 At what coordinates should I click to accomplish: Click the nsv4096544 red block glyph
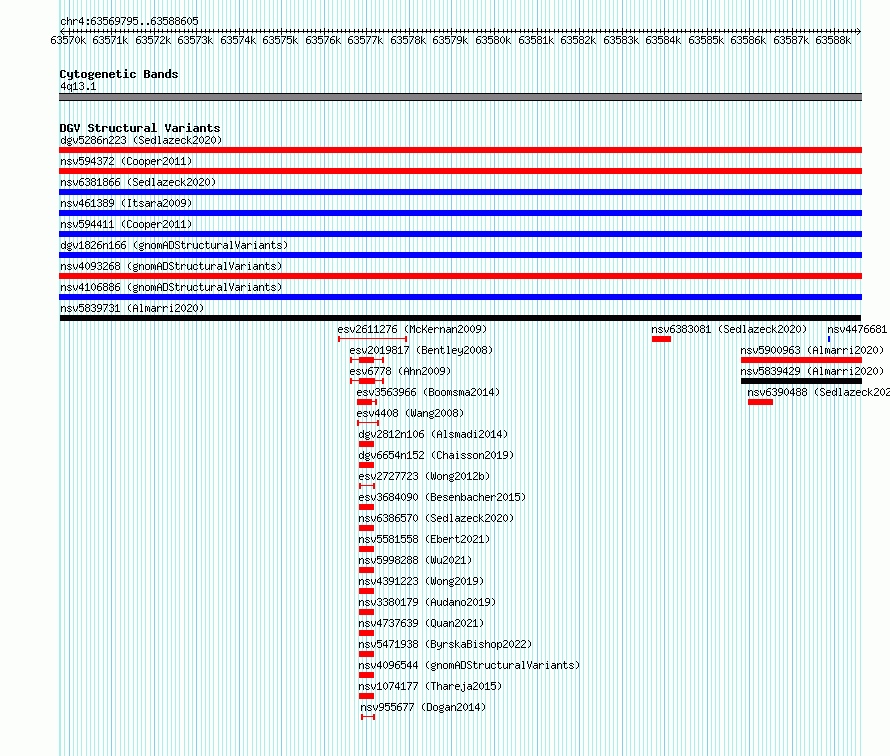366,675
